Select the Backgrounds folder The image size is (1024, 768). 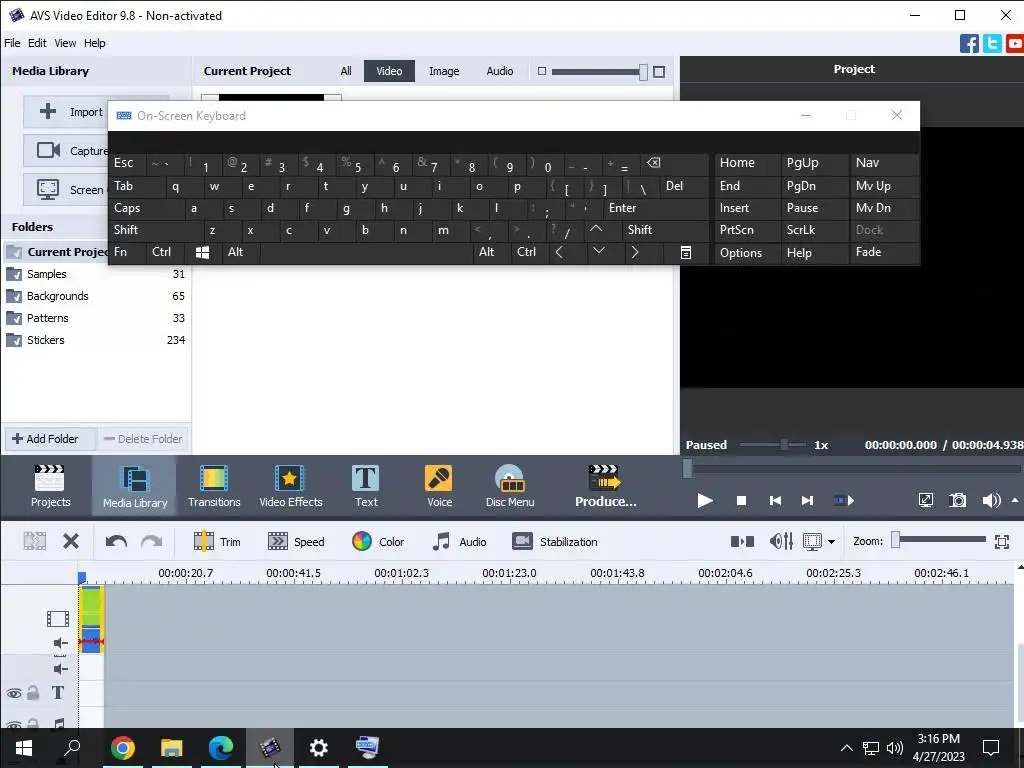click(x=95, y=296)
